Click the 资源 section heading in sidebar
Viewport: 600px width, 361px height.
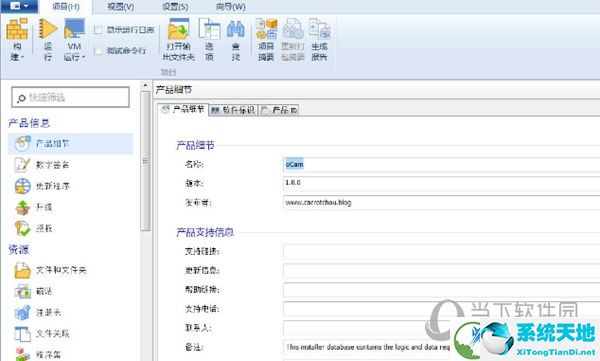19,250
